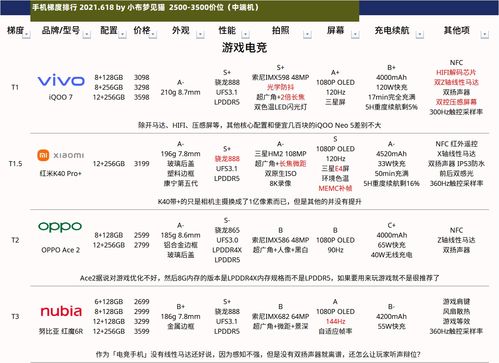Image resolution: width=499 pixels, height=363 pixels.
Task: Select the iQOO 7 model name cell
Action: click(61, 97)
